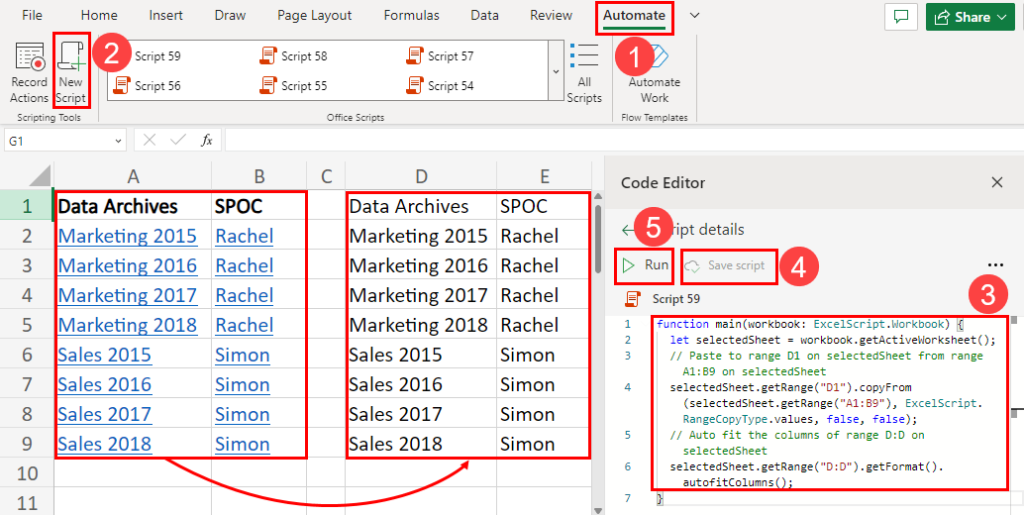Screen dimensions: 1024x515
Task: Open Sales 2018 hyperlink in column A
Action: click(104, 444)
